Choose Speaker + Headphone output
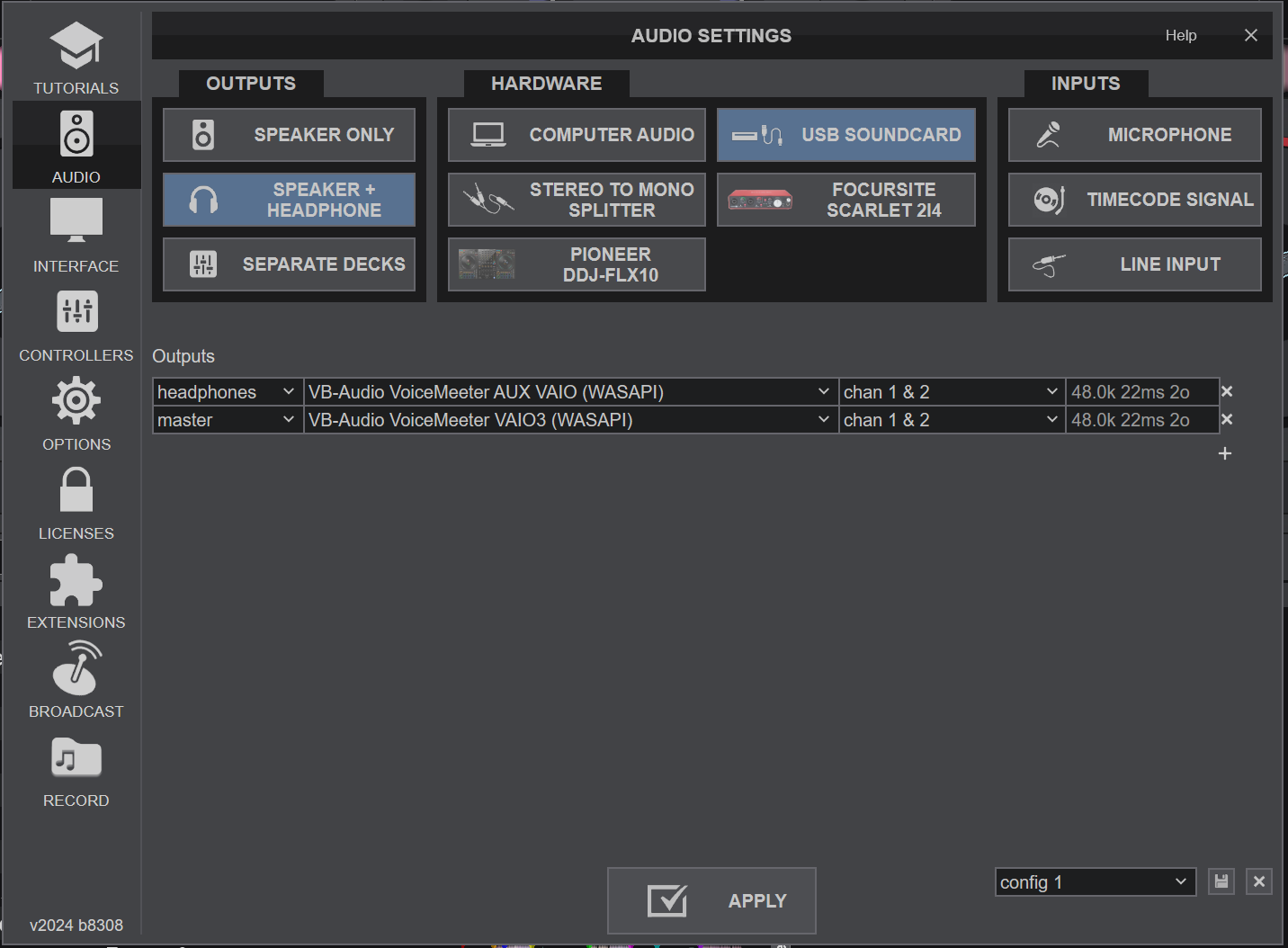Screen dimensions: 1288x948 click(289, 200)
